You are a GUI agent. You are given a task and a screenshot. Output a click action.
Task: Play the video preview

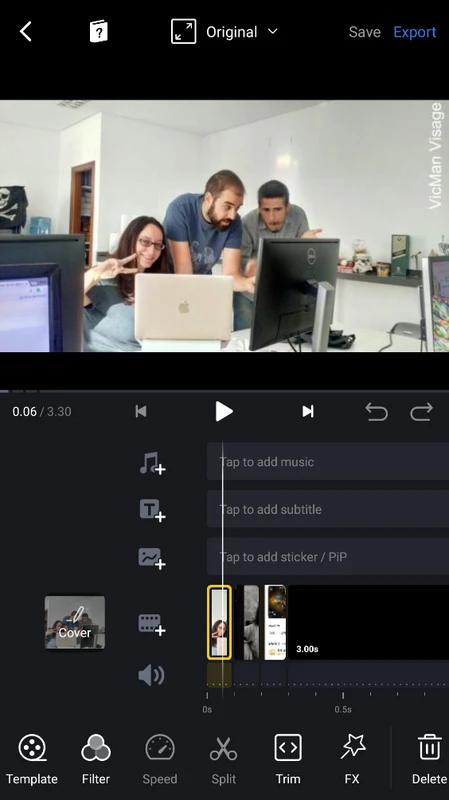(x=223, y=411)
